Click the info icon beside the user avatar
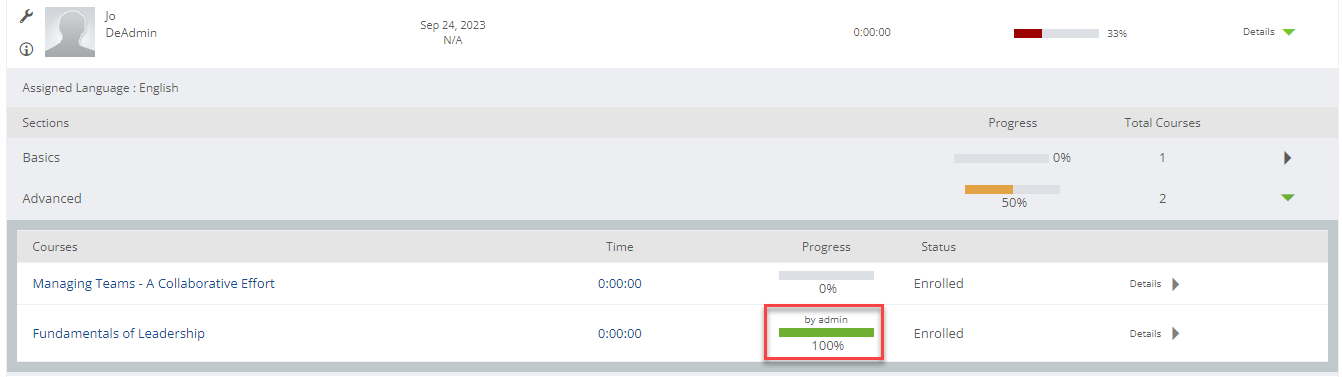Screen dimensions: 1342x377 coord(26,49)
